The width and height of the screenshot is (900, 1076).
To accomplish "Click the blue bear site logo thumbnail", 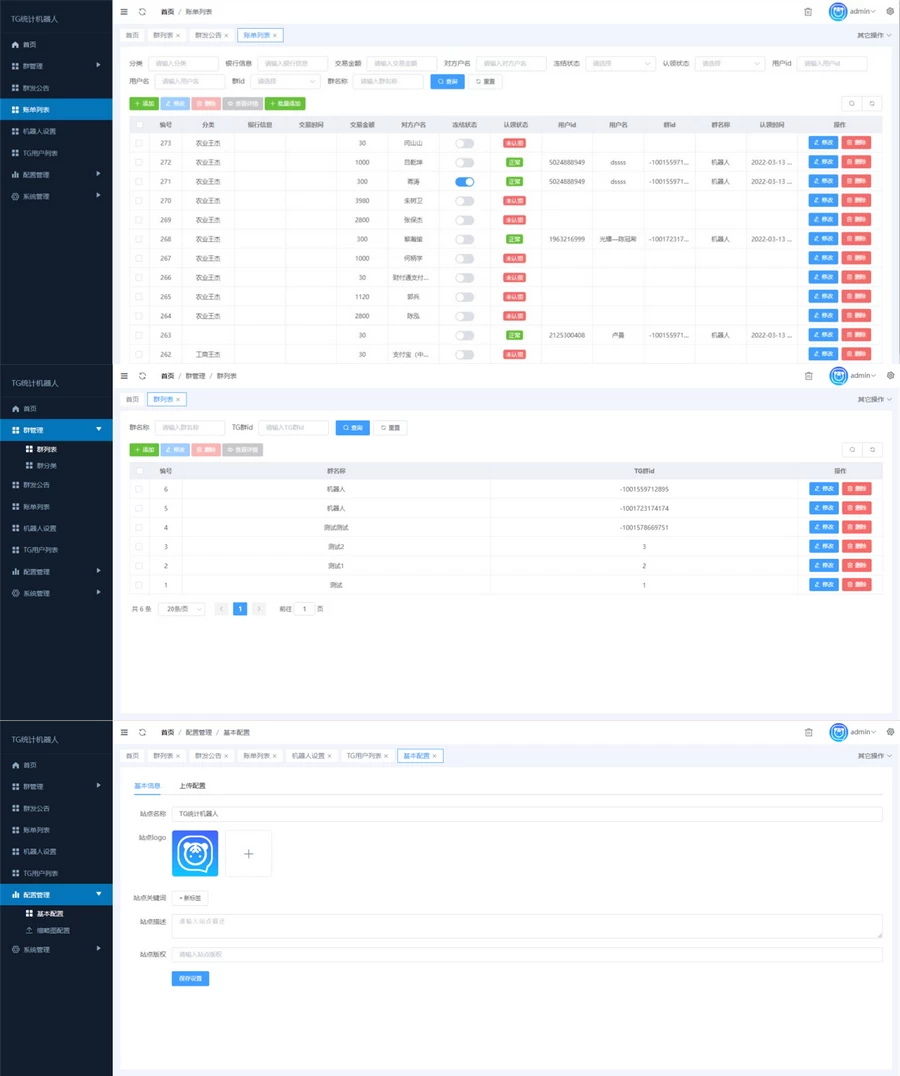I will coord(195,854).
